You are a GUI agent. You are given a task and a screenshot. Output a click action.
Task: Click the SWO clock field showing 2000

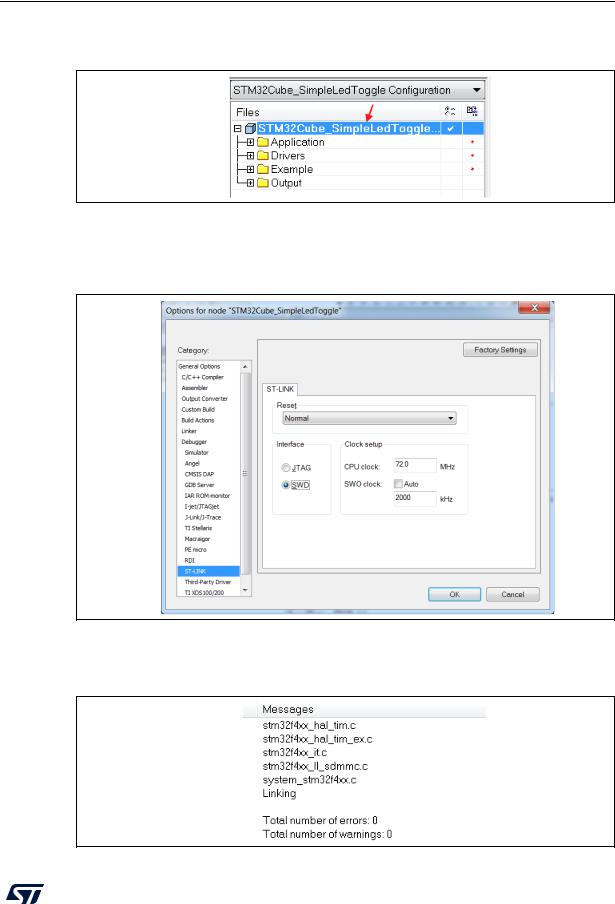(415, 498)
